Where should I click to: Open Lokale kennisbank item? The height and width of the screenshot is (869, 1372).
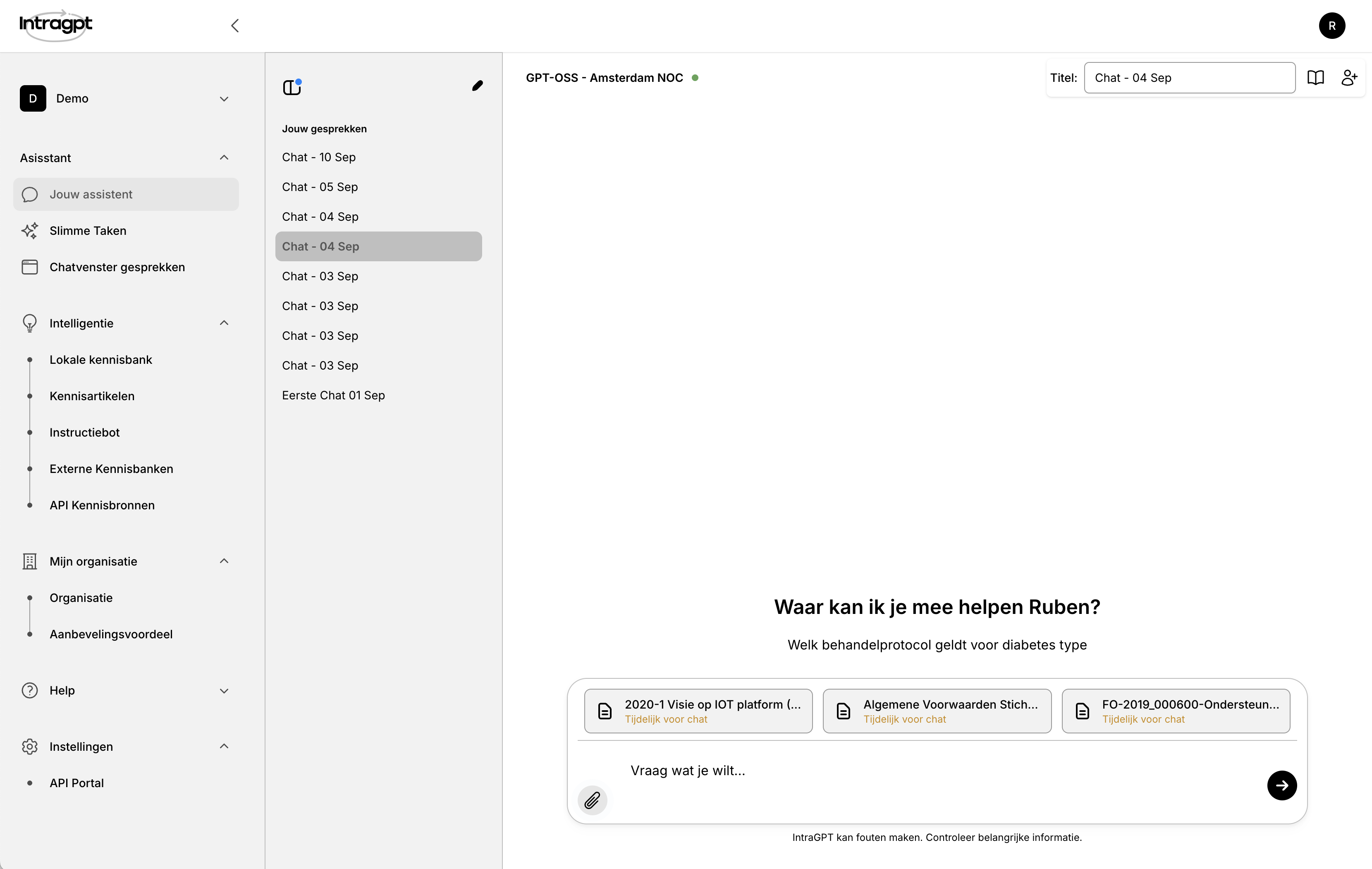(101, 360)
